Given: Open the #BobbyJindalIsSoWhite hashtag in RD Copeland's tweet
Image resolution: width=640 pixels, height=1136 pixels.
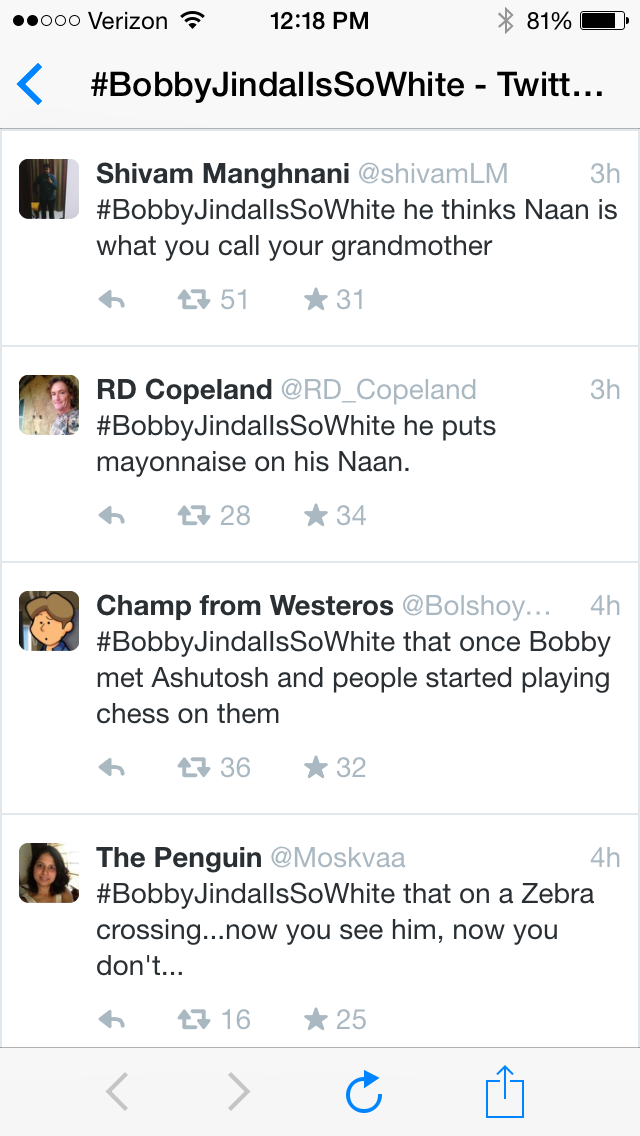Looking at the screenshot, I should pyautogui.click(x=245, y=426).
